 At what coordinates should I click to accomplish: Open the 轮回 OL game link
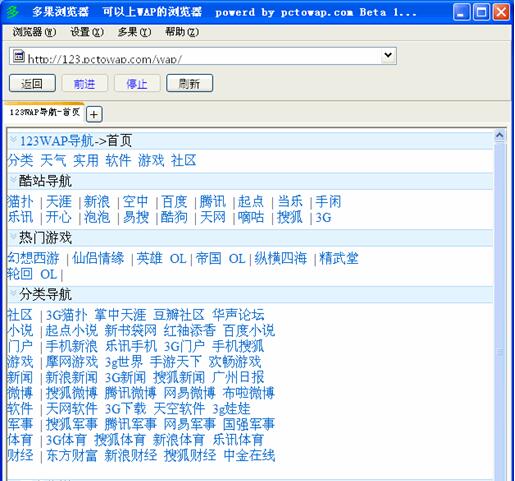(x=32, y=274)
